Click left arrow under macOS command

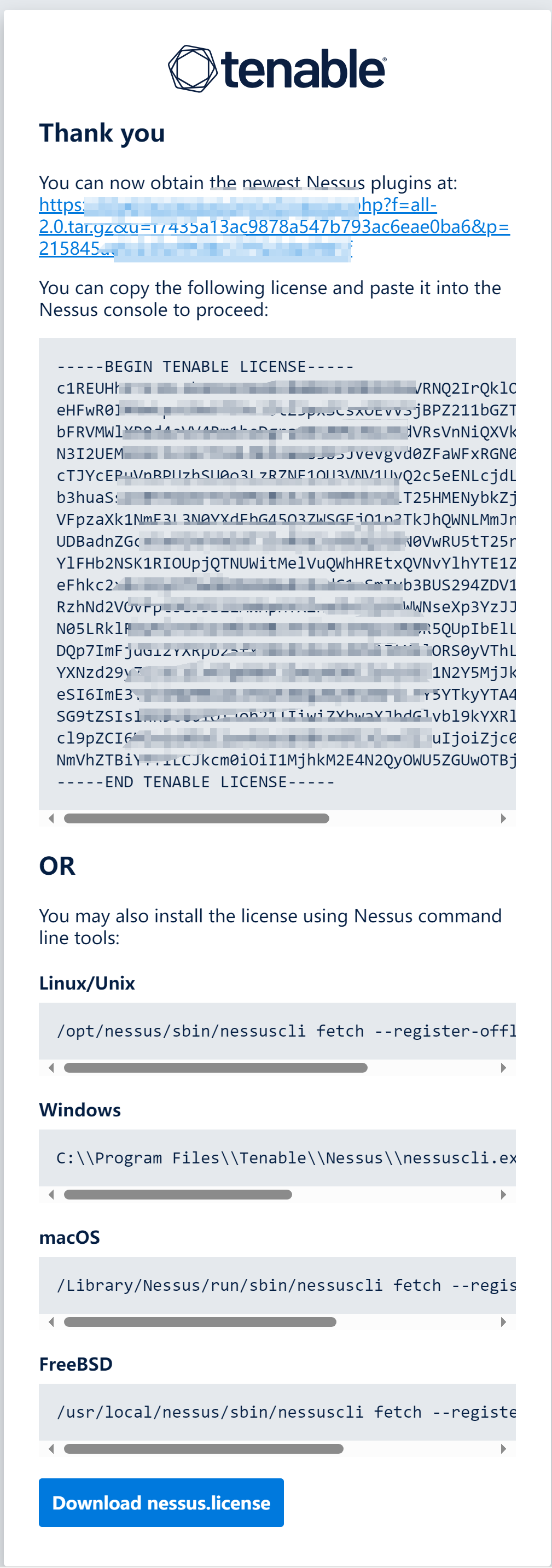[51, 1321]
